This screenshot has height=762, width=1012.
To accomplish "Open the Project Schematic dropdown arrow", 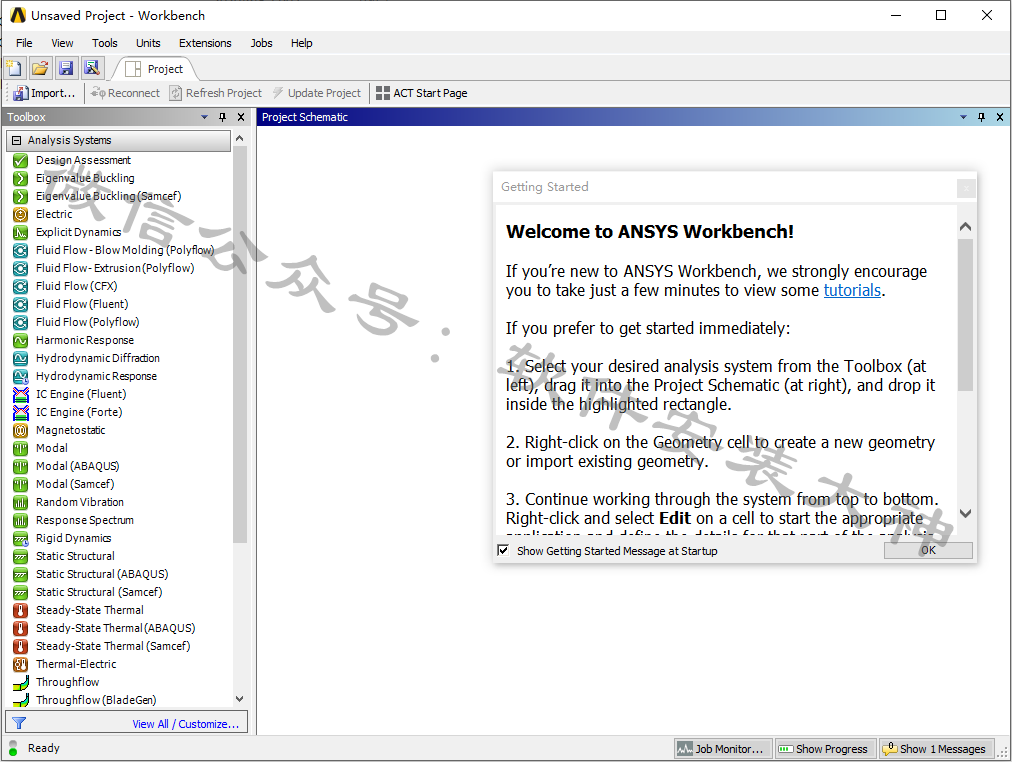I will (x=964, y=117).
